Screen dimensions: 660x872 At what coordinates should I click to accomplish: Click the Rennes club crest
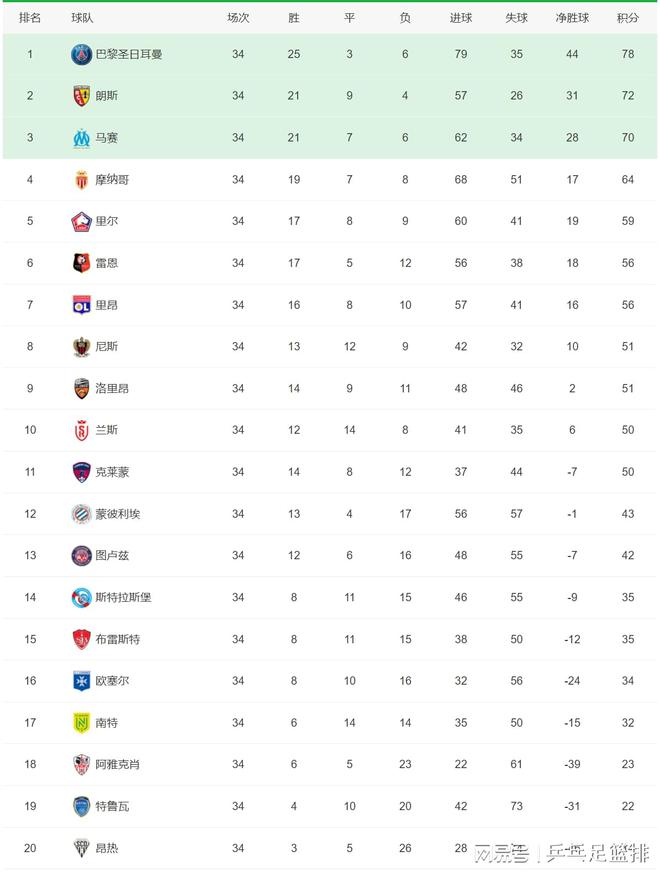81,263
